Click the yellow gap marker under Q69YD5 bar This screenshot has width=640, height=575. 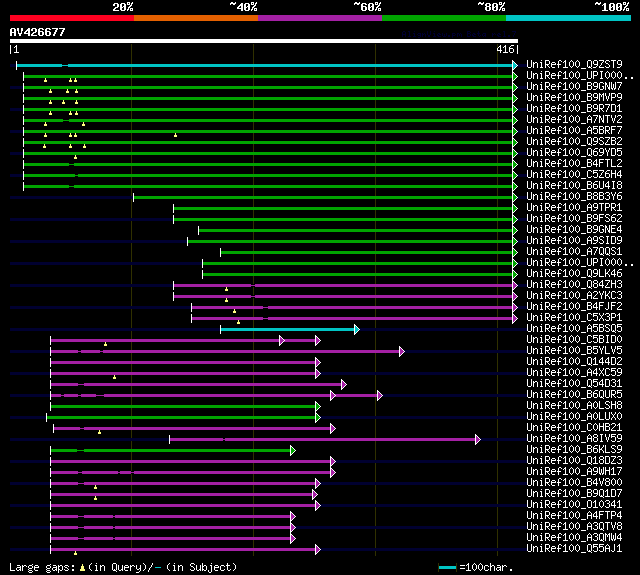[76, 157]
